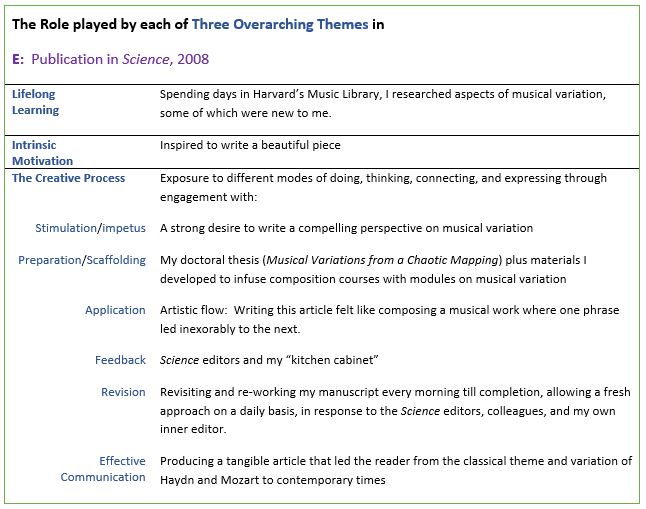The height and width of the screenshot is (509, 646).
Task: Click the Three Overarching Themes heading text
Action: 280,24
